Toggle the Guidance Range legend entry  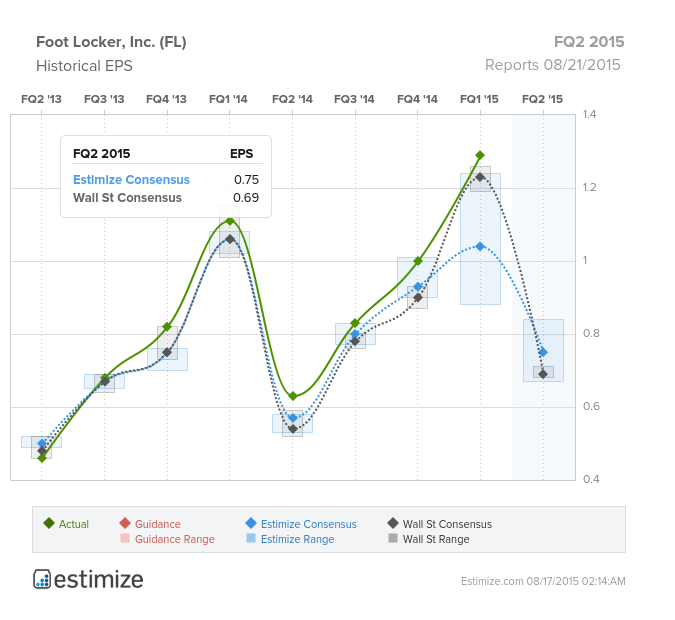coord(167,539)
